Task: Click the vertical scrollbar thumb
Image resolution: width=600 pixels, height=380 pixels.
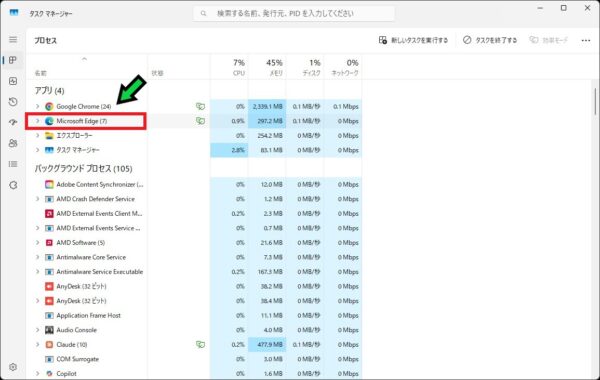Action: pos(595,101)
